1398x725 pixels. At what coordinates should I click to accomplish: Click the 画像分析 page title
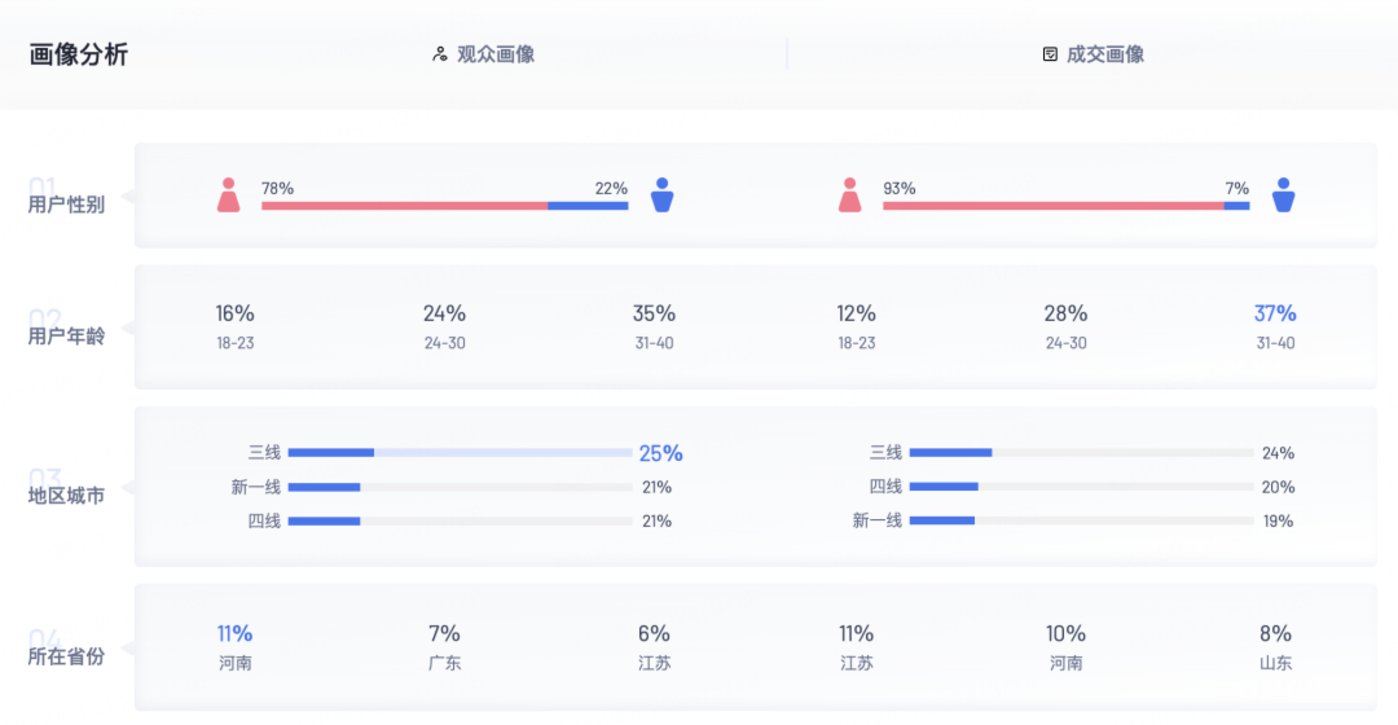[x=79, y=54]
